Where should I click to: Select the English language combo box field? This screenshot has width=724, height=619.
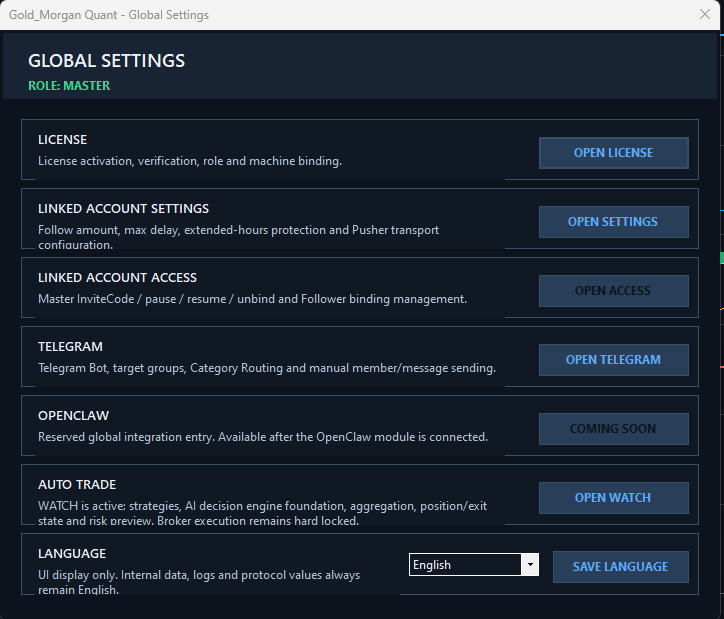(x=474, y=565)
